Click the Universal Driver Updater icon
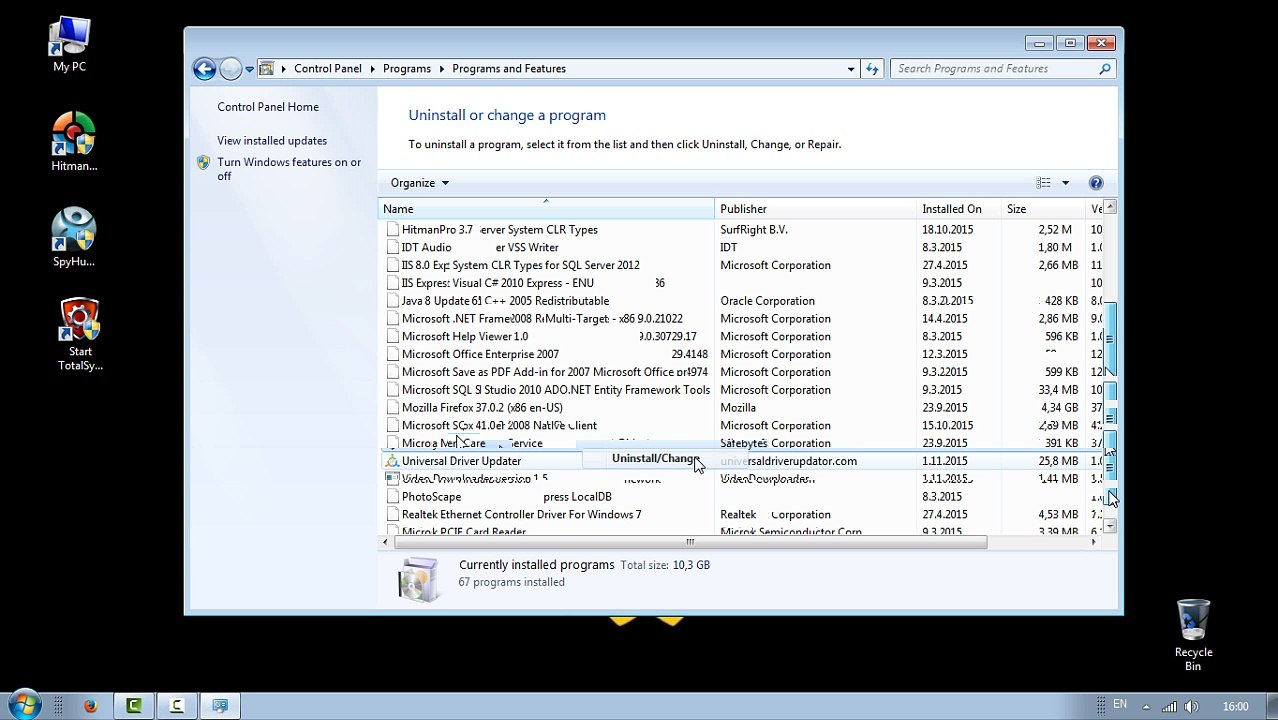 click(x=392, y=461)
